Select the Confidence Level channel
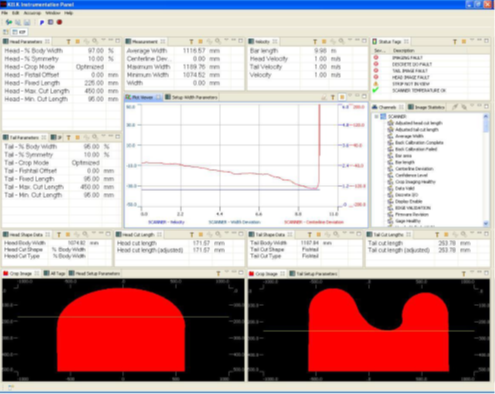The image size is (495, 394). click(x=408, y=175)
